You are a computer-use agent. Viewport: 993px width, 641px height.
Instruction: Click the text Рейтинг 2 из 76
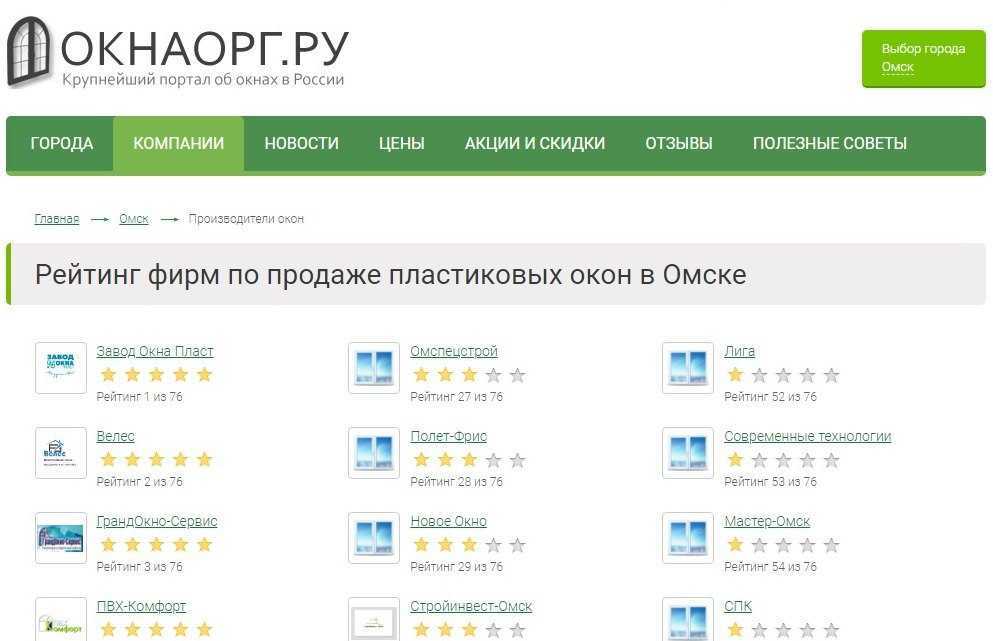(139, 482)
